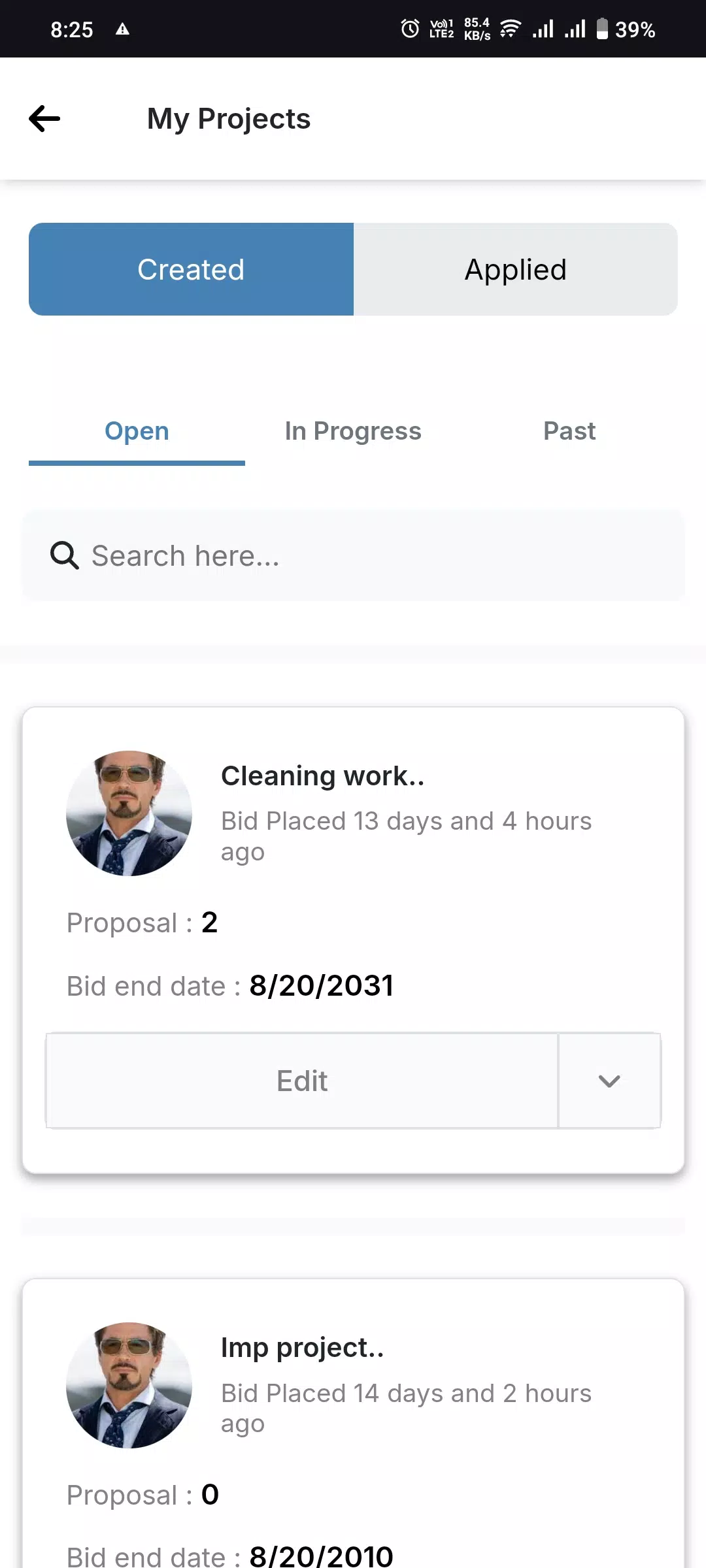Select the Past tab
This screenshot has width=706, height=1568.
click(569, 431)
